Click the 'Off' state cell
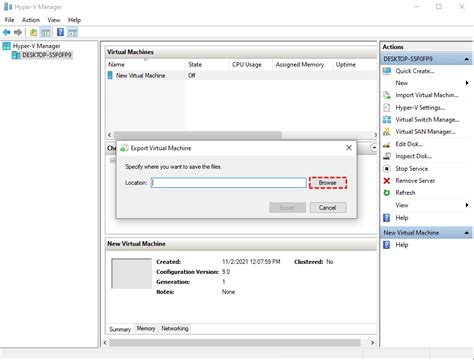 click(x=192, y=76)
